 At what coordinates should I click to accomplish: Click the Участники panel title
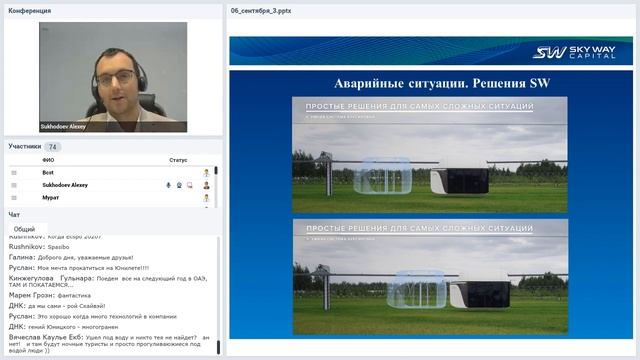[24, 146]
